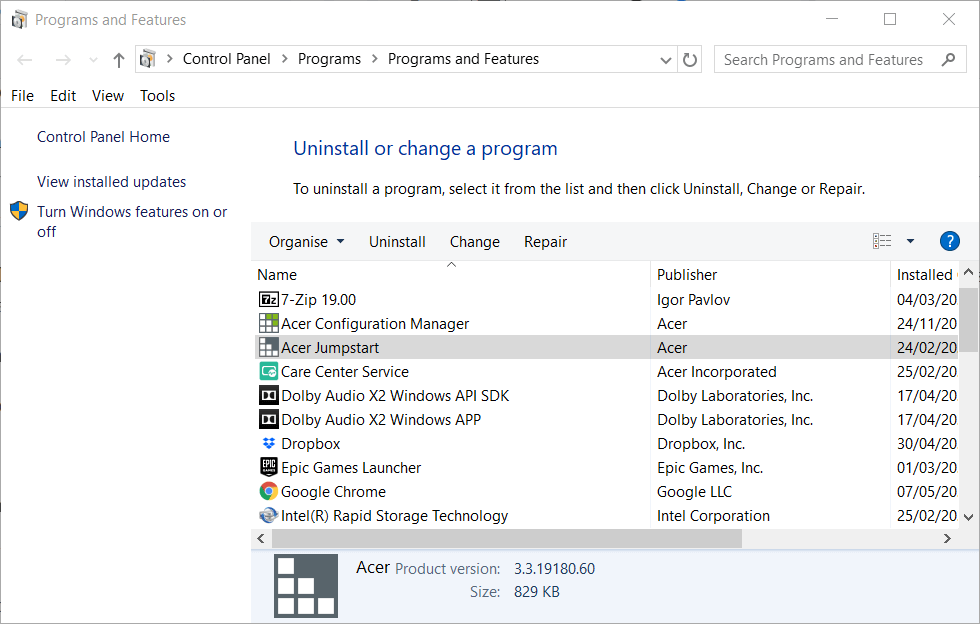The image size is (980, 624).
Task: Open the Tools menu
Action: click(x=157, y=96)
